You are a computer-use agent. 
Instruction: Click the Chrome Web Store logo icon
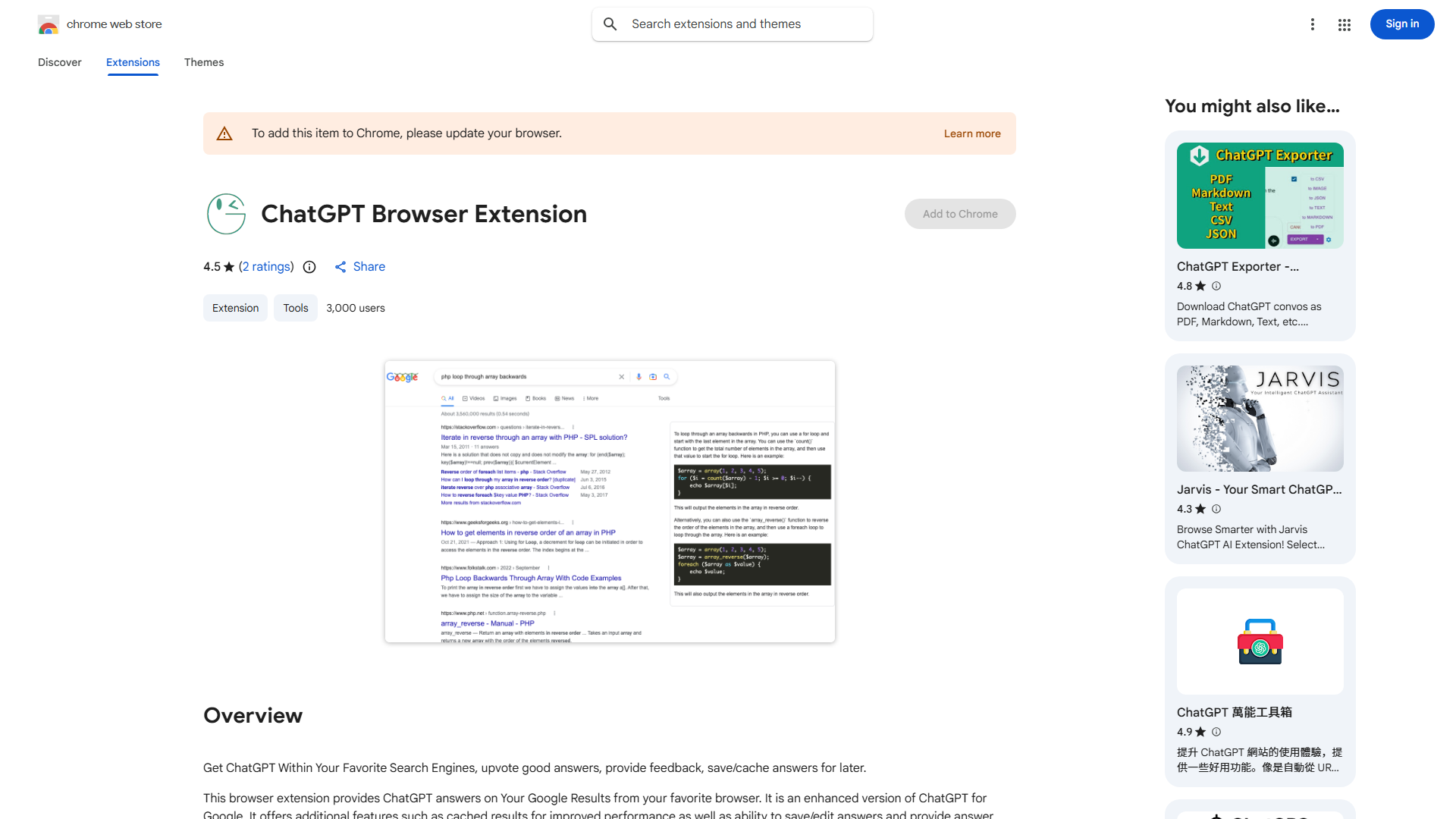point(49,24)
